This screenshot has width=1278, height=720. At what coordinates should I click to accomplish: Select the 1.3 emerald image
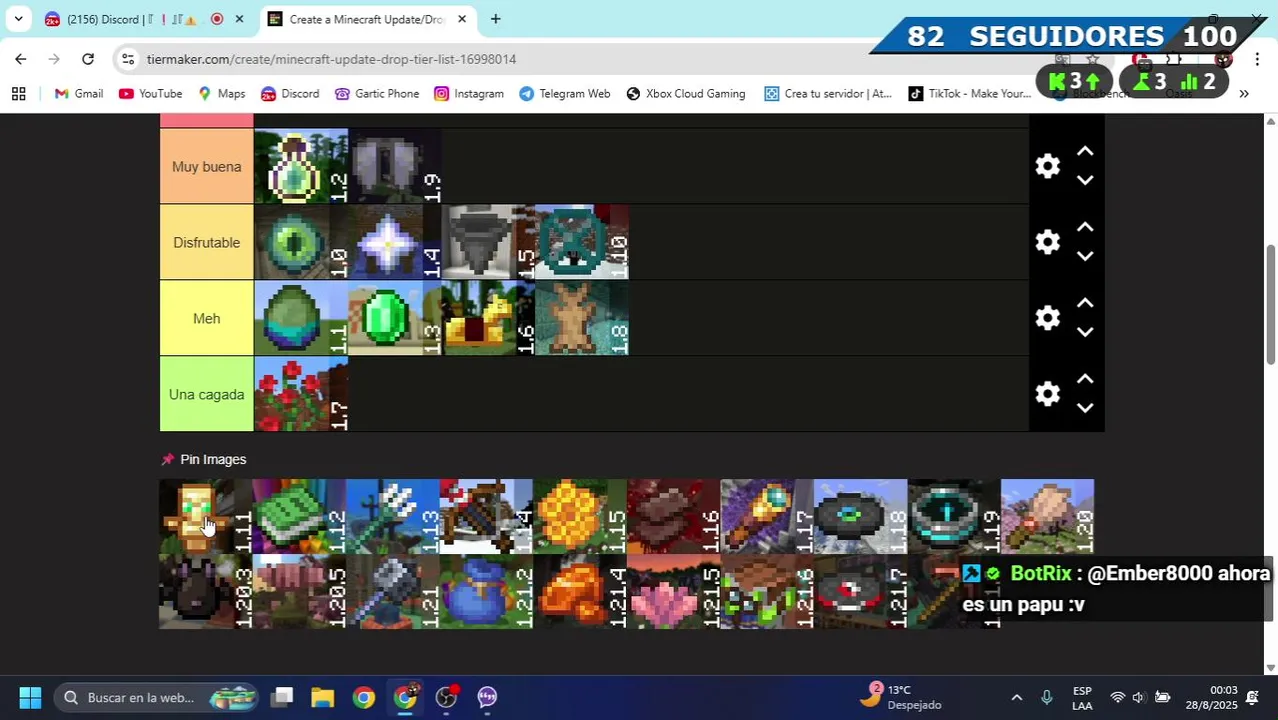tap(394, 318)
